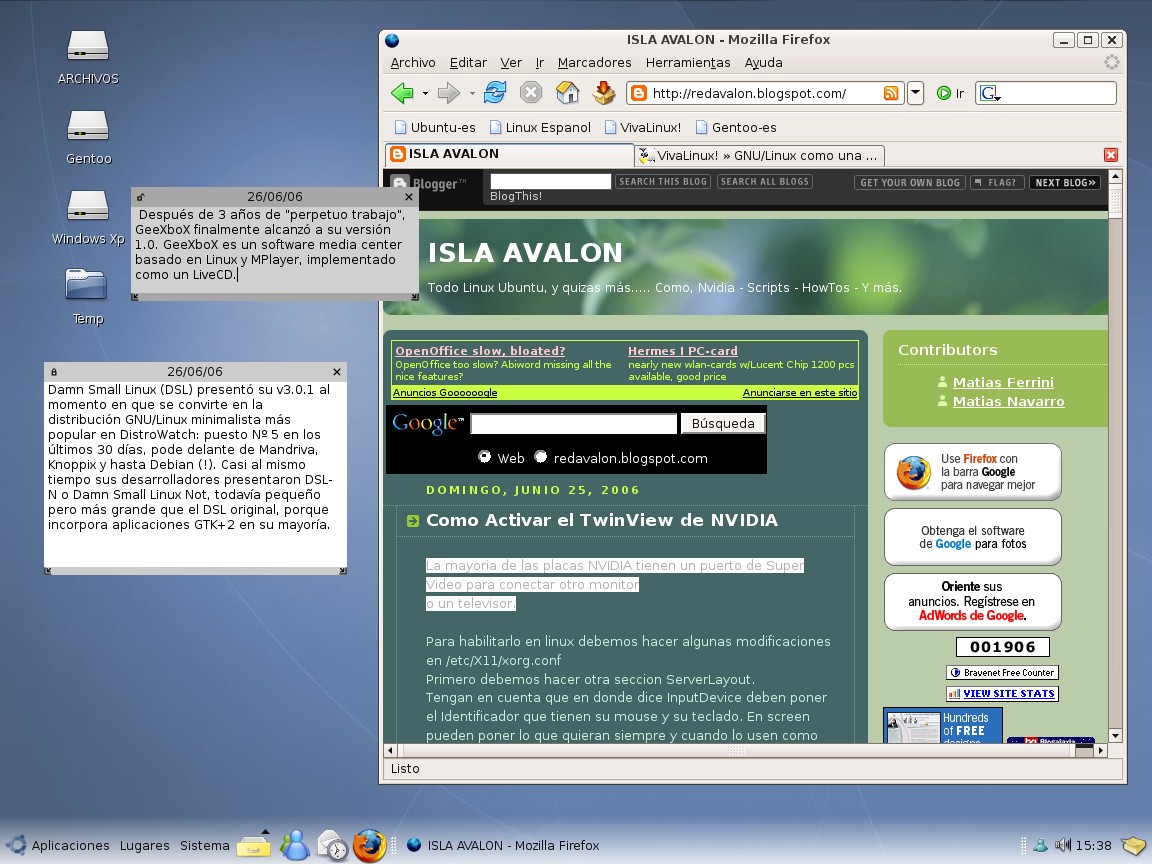The height and width of the screenshot is (864, 1152).
Task: Open the Marcadores menu
Action: [x=594, y=62]
